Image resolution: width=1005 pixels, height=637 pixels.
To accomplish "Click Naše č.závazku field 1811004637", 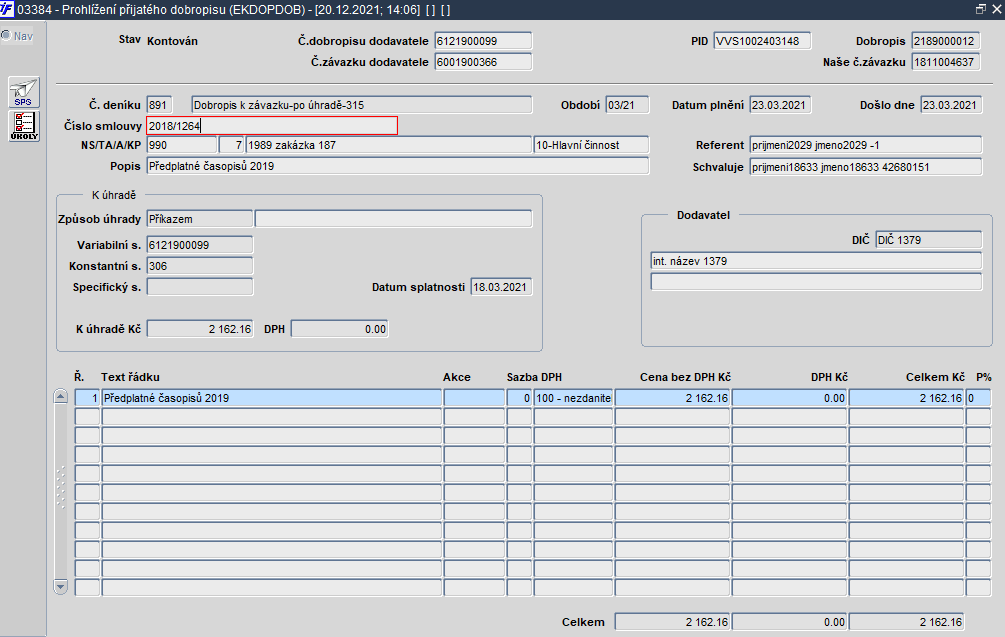I will click(945, 62).
